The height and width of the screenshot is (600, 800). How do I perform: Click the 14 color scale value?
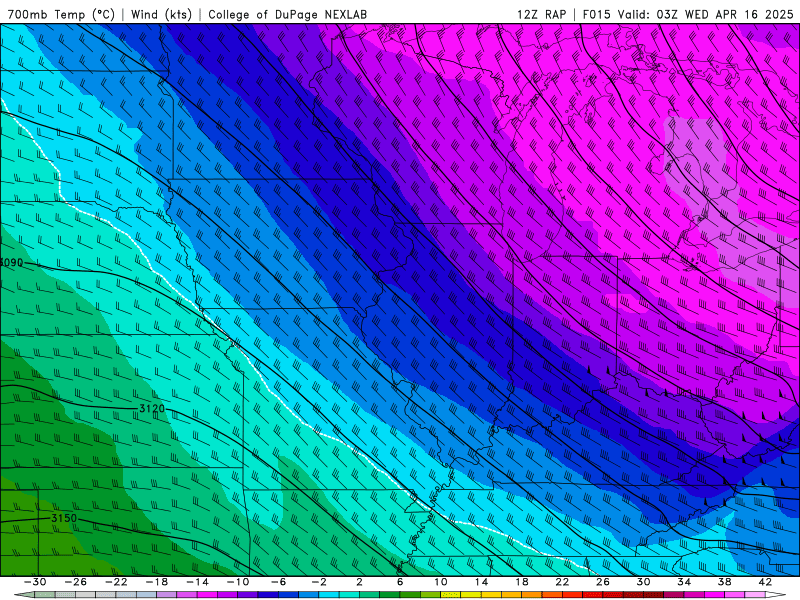pos(481,582)
